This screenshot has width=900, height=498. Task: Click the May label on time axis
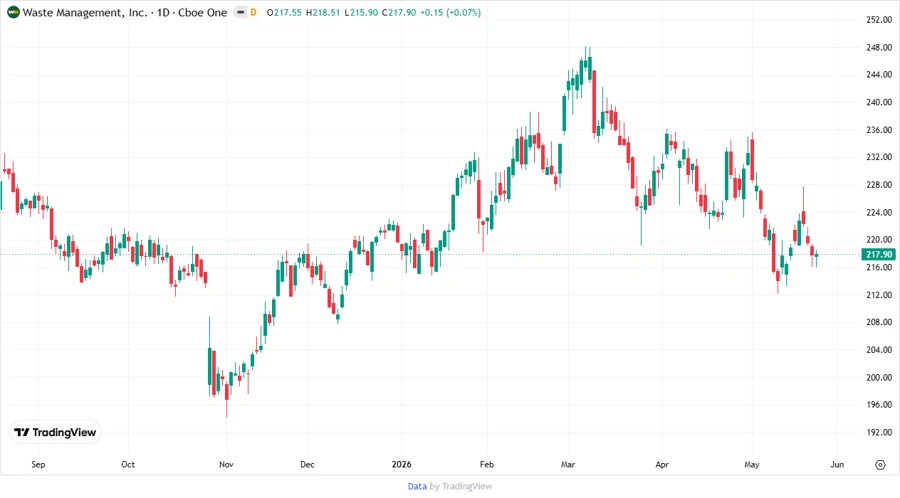(x=751, y=464)
